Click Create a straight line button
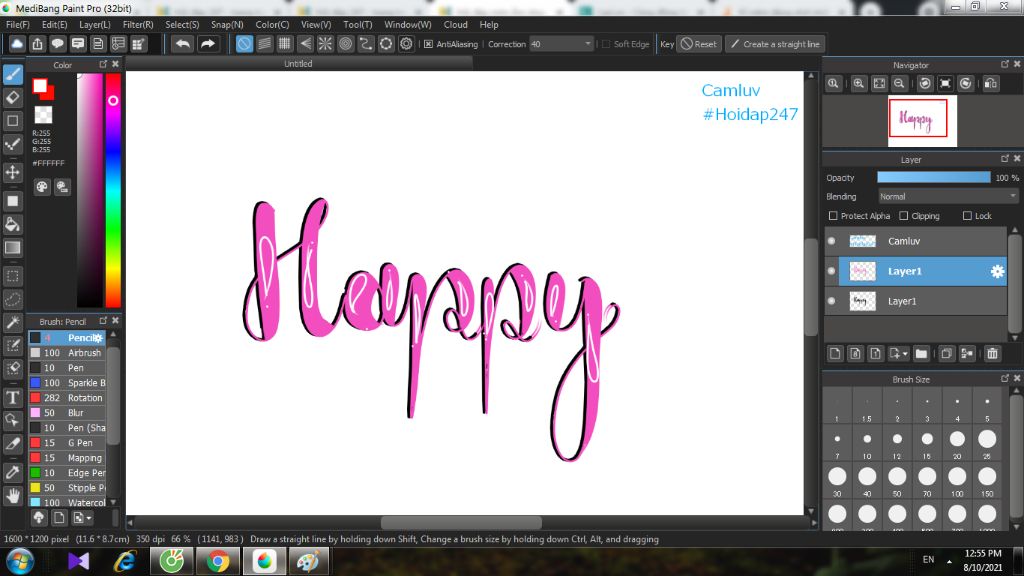1024x576 pixels. point(775,44)
